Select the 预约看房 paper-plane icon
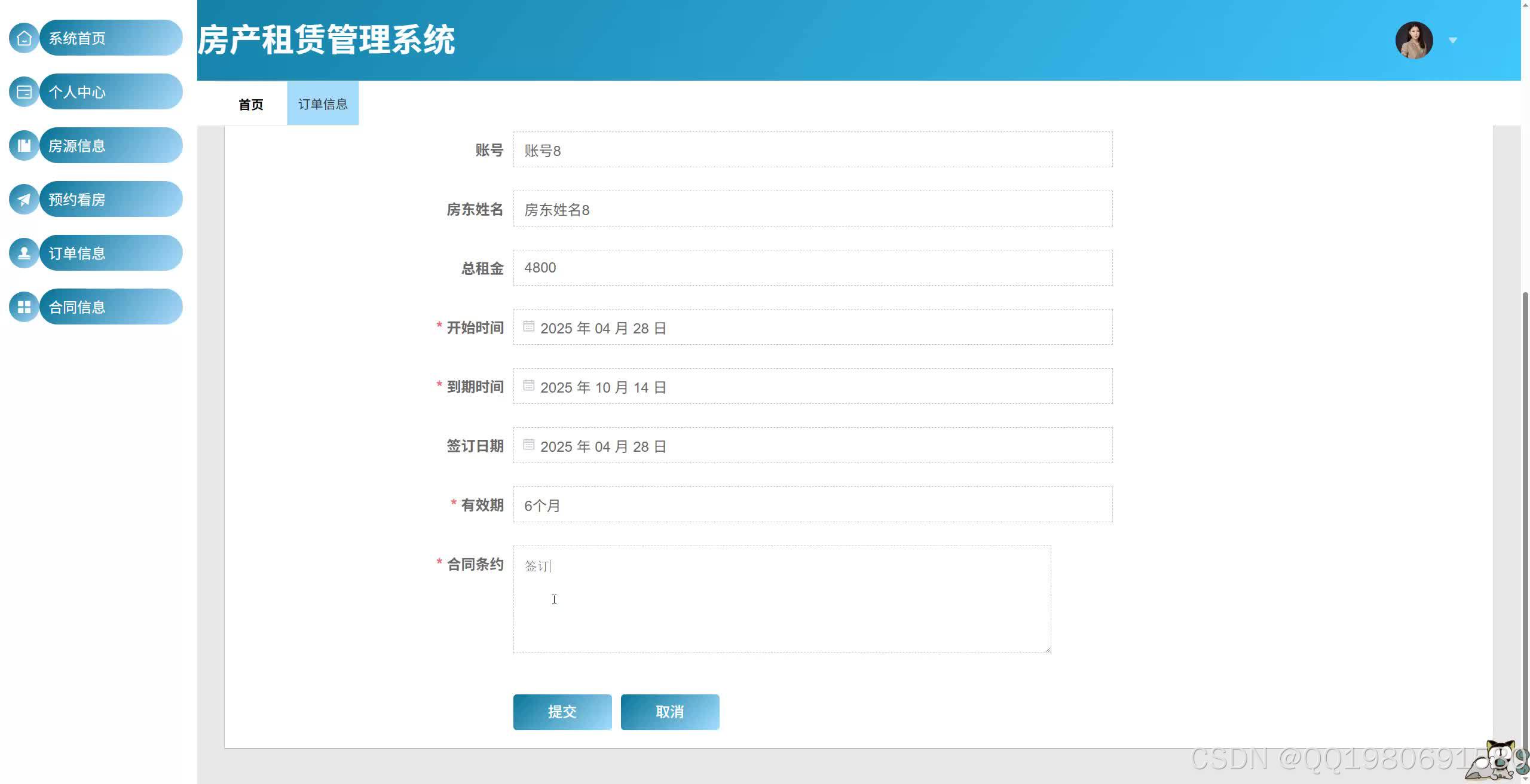This screenshot has width=1530, height=784. (23, 198)
